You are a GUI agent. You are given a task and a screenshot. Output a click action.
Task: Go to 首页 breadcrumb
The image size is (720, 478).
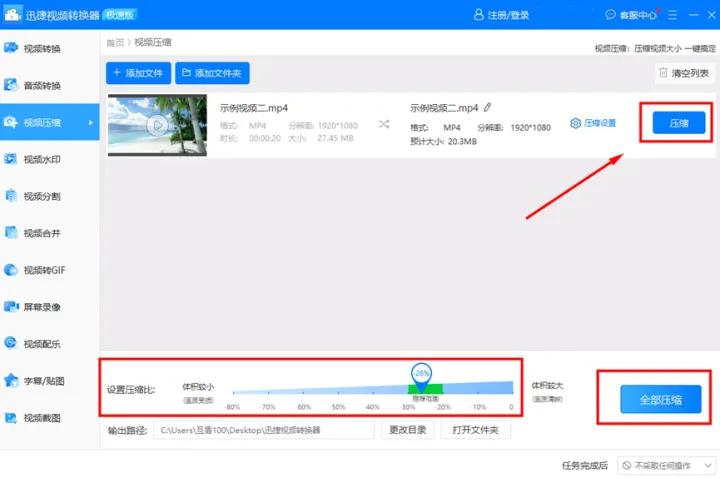pos(115,43)
